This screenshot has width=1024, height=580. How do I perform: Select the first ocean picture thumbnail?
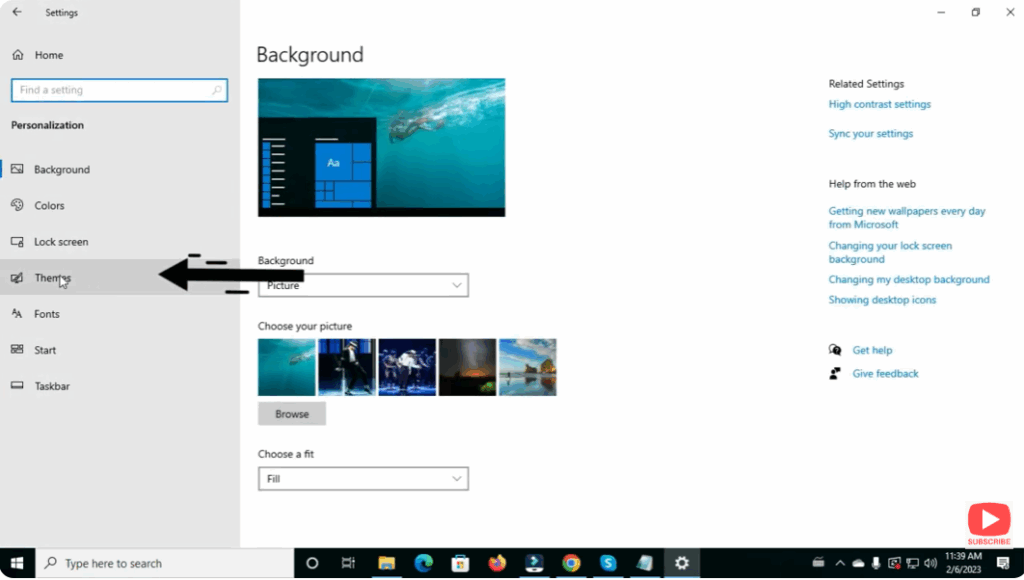pyautogui.click(x=287, y=367)
